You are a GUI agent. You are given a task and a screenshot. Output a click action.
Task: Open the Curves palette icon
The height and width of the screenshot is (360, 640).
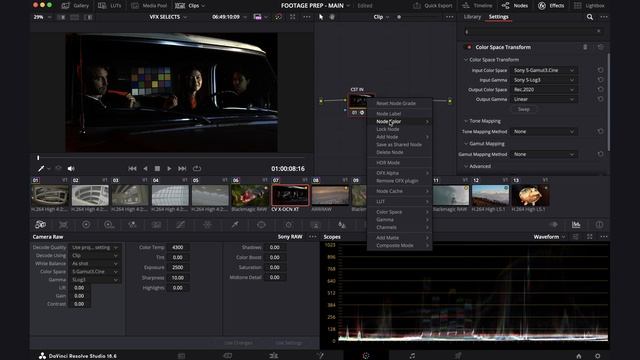pos(180,224)
